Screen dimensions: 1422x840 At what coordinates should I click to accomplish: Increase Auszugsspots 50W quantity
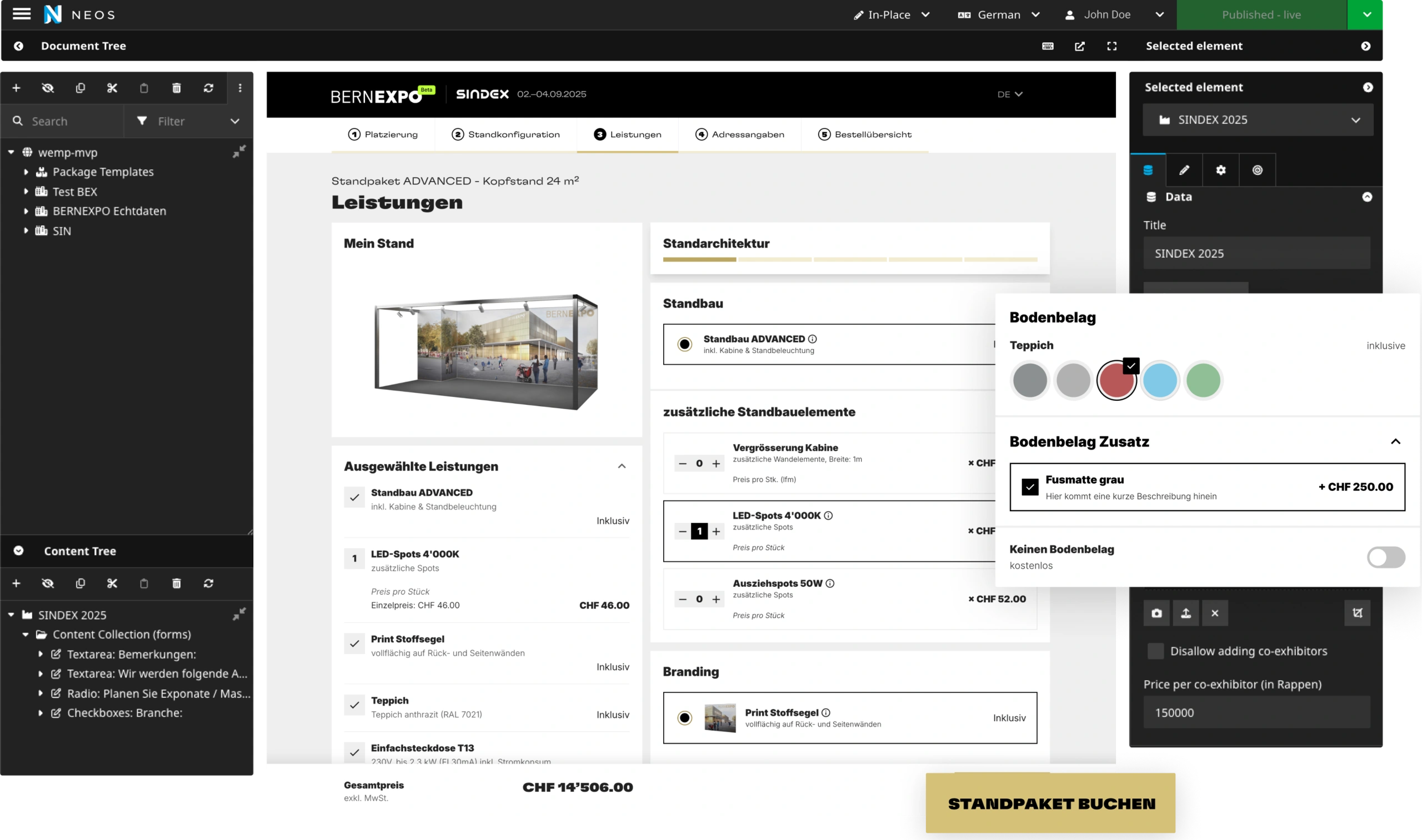tap(717, 599)
